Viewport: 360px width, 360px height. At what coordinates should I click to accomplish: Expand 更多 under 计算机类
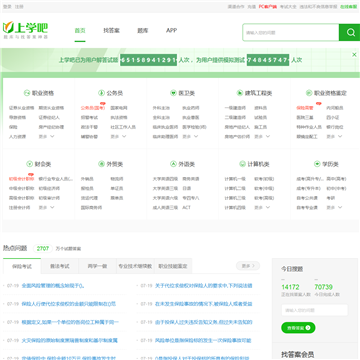tap(262, 207)
